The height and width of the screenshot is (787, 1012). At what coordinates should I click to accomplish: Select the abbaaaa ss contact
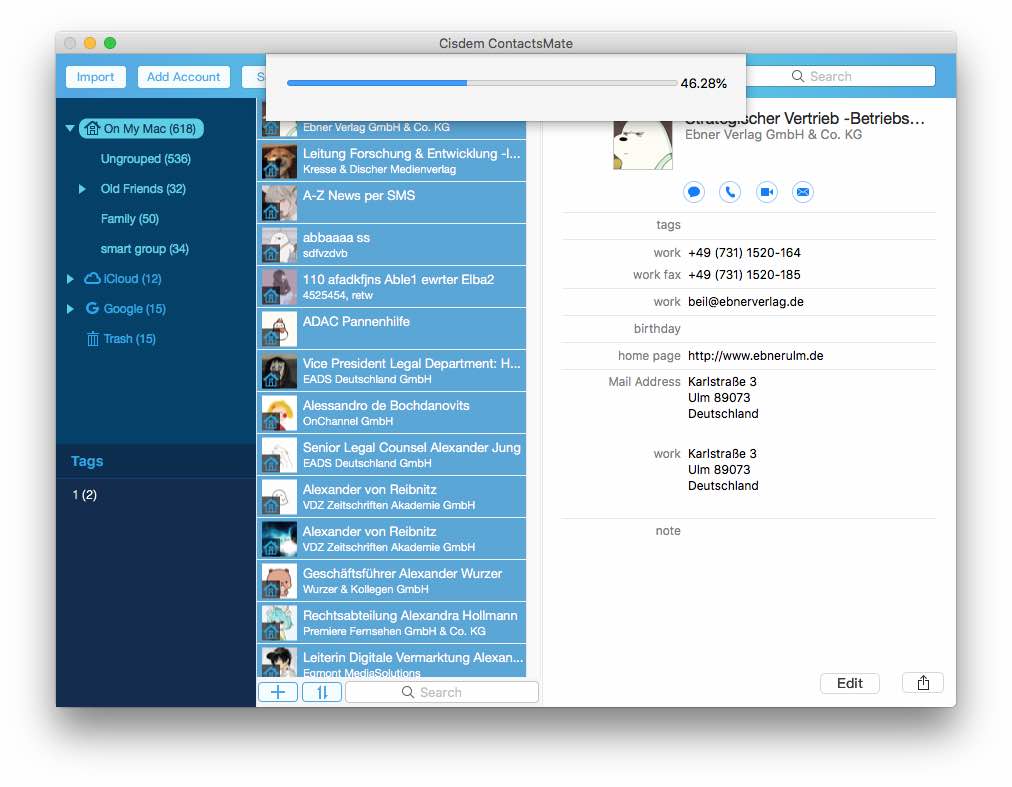click(x=392, y=245)
